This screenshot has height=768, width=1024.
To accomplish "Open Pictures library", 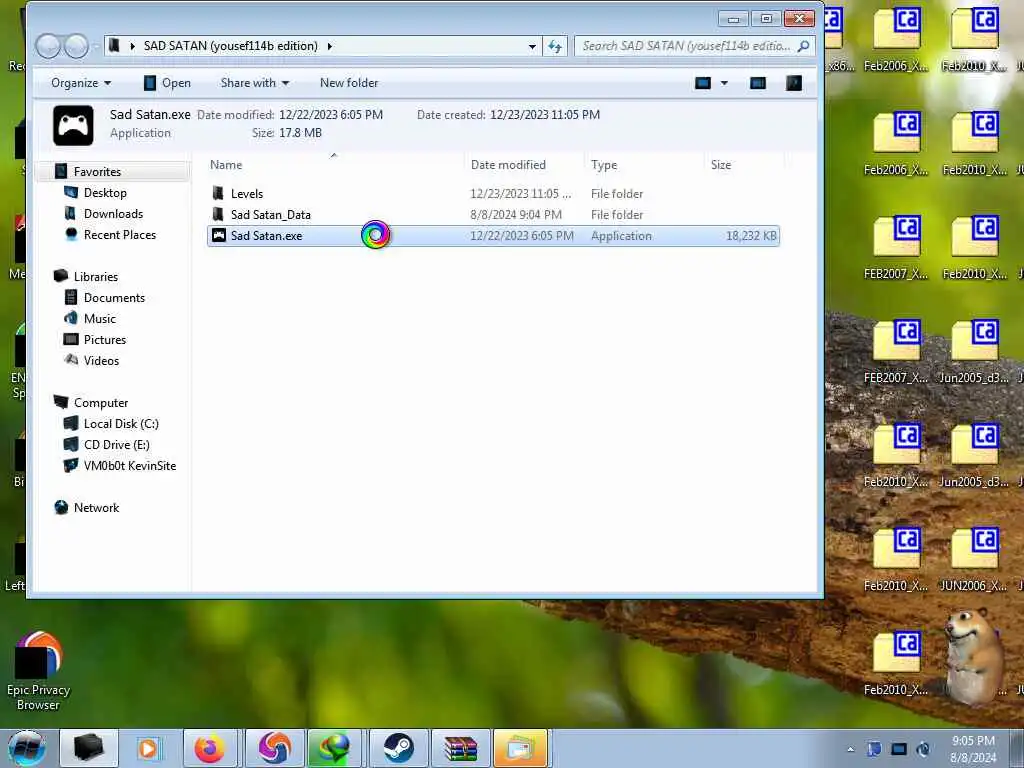I will [104, 340].
